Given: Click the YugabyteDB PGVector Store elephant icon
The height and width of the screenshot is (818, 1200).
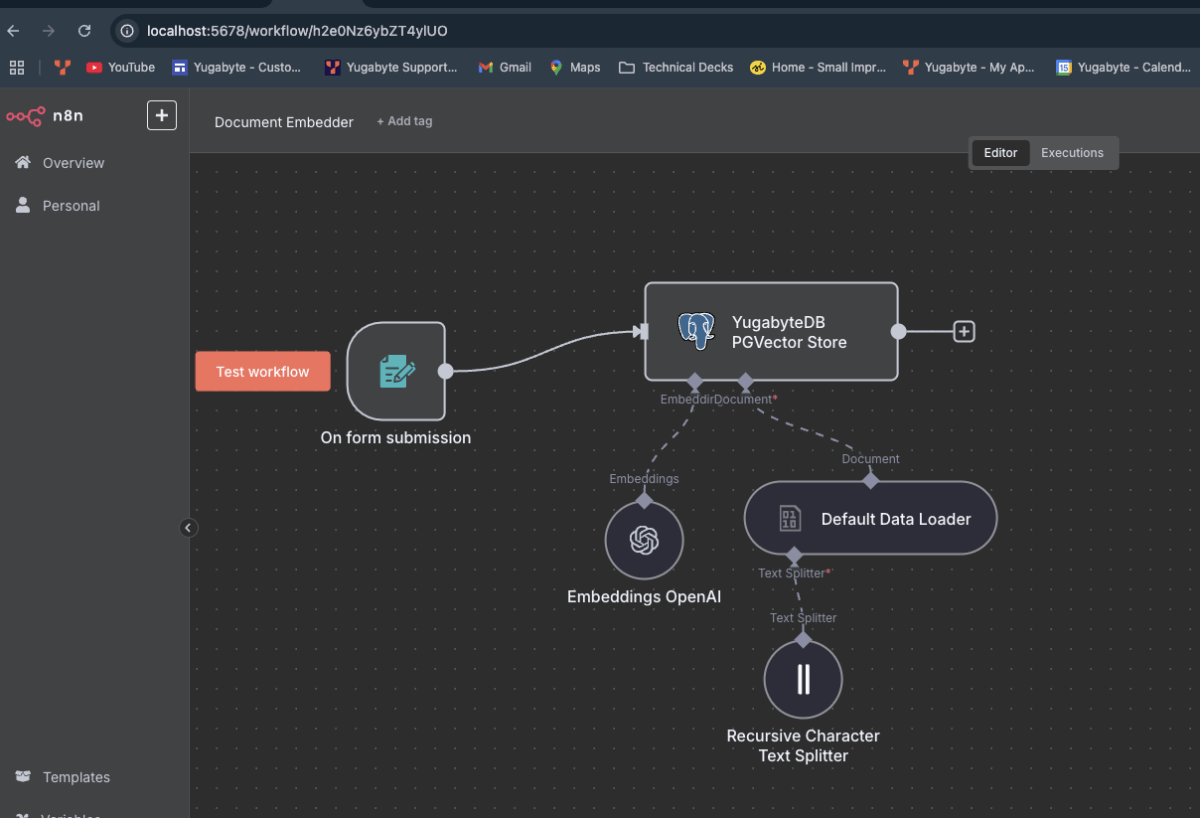Looking at the screenshot, I should [x=696, y=331].
